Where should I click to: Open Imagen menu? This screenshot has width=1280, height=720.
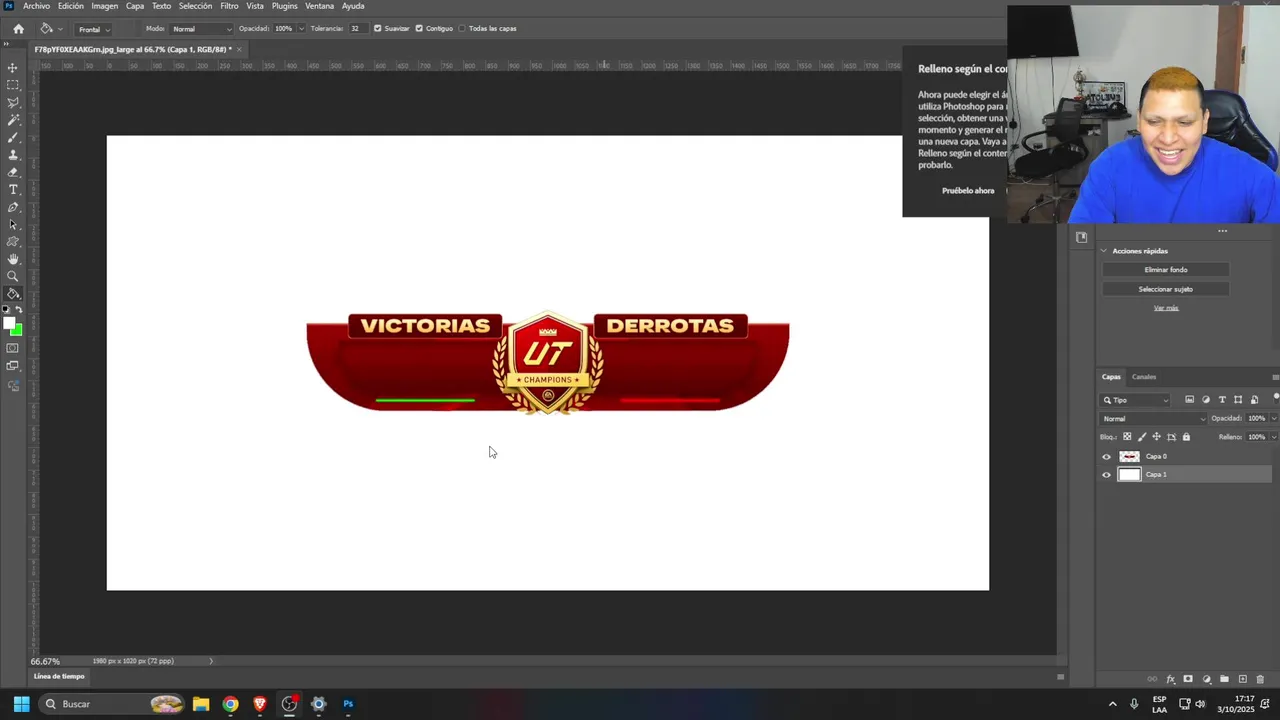tap(105, 6)
